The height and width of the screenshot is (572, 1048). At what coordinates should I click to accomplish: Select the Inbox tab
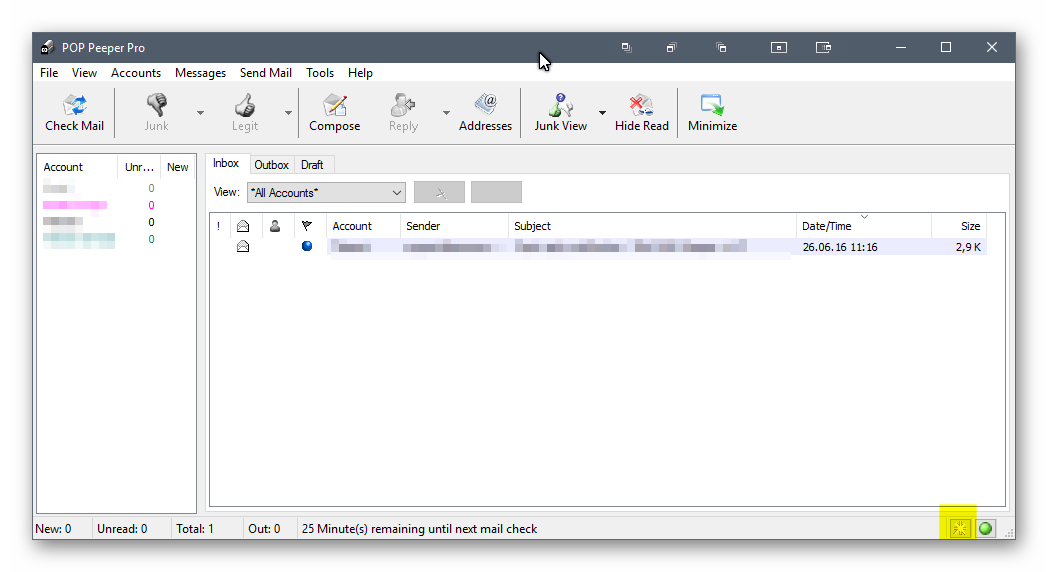click(x=226, y=164)
